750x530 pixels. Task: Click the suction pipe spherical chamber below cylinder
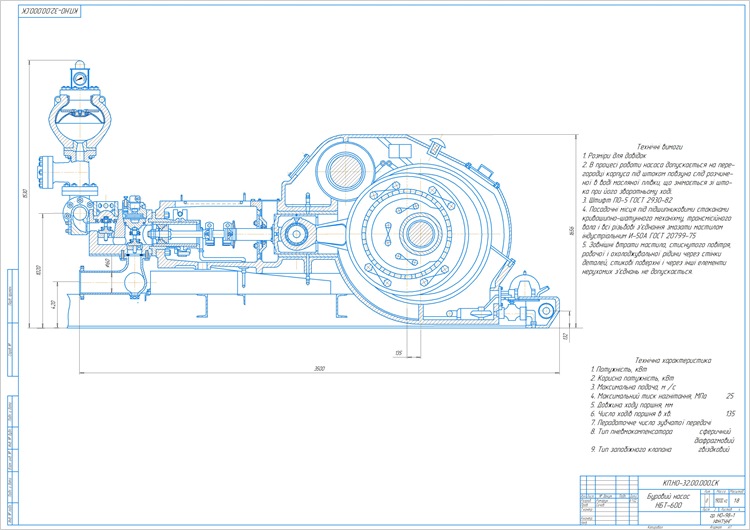(x=135, y=283)
